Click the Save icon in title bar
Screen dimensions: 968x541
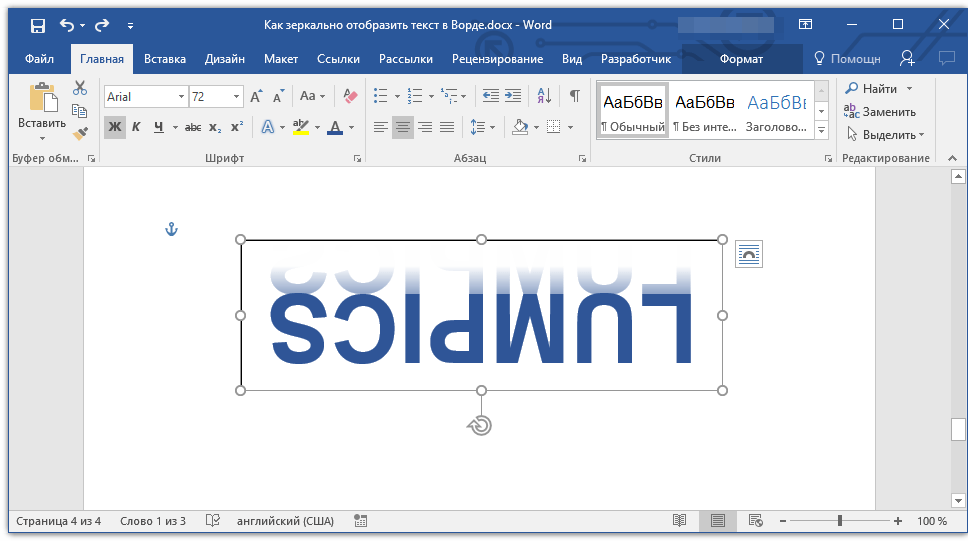(x=37, y=25)
